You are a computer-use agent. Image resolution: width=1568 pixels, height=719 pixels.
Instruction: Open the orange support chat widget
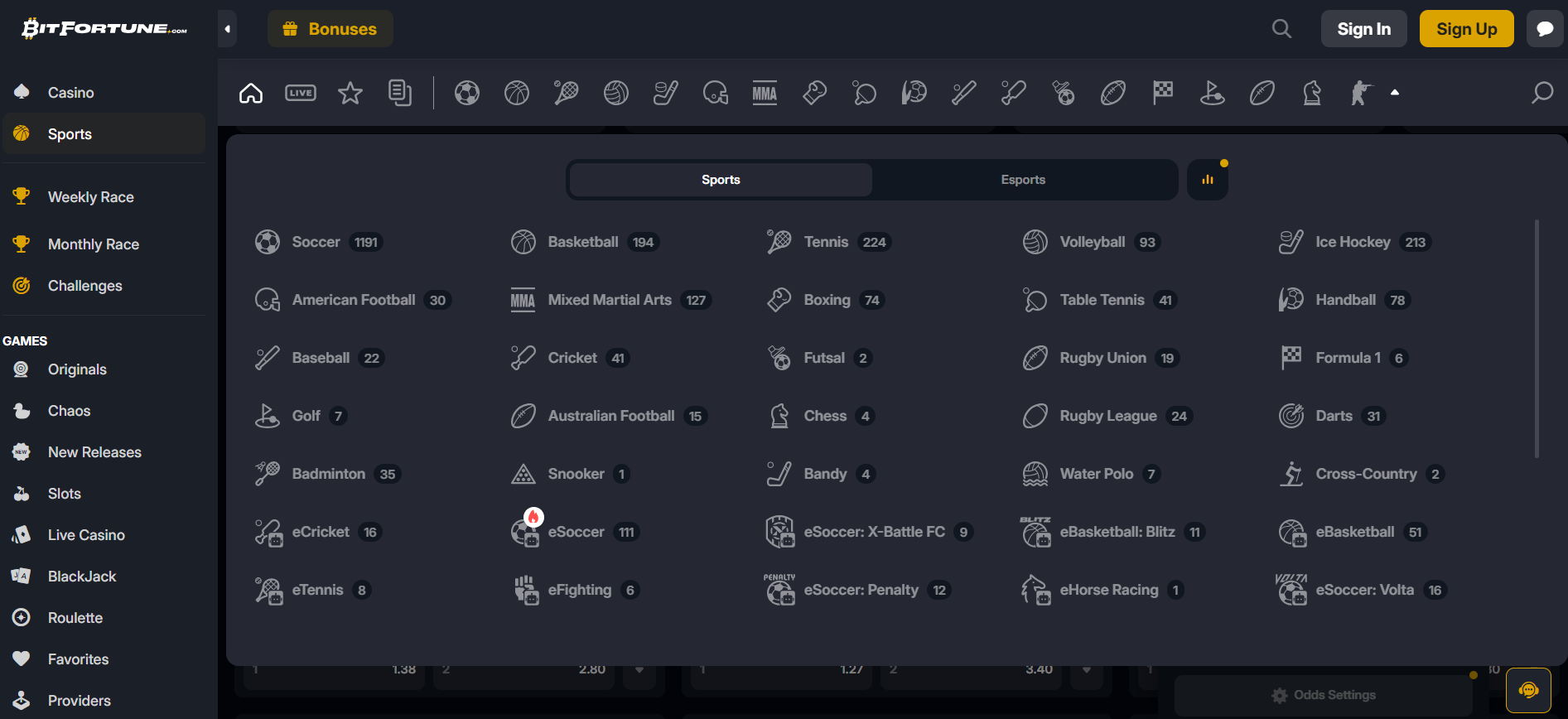pyautogui.click(x=1528, y=690)
